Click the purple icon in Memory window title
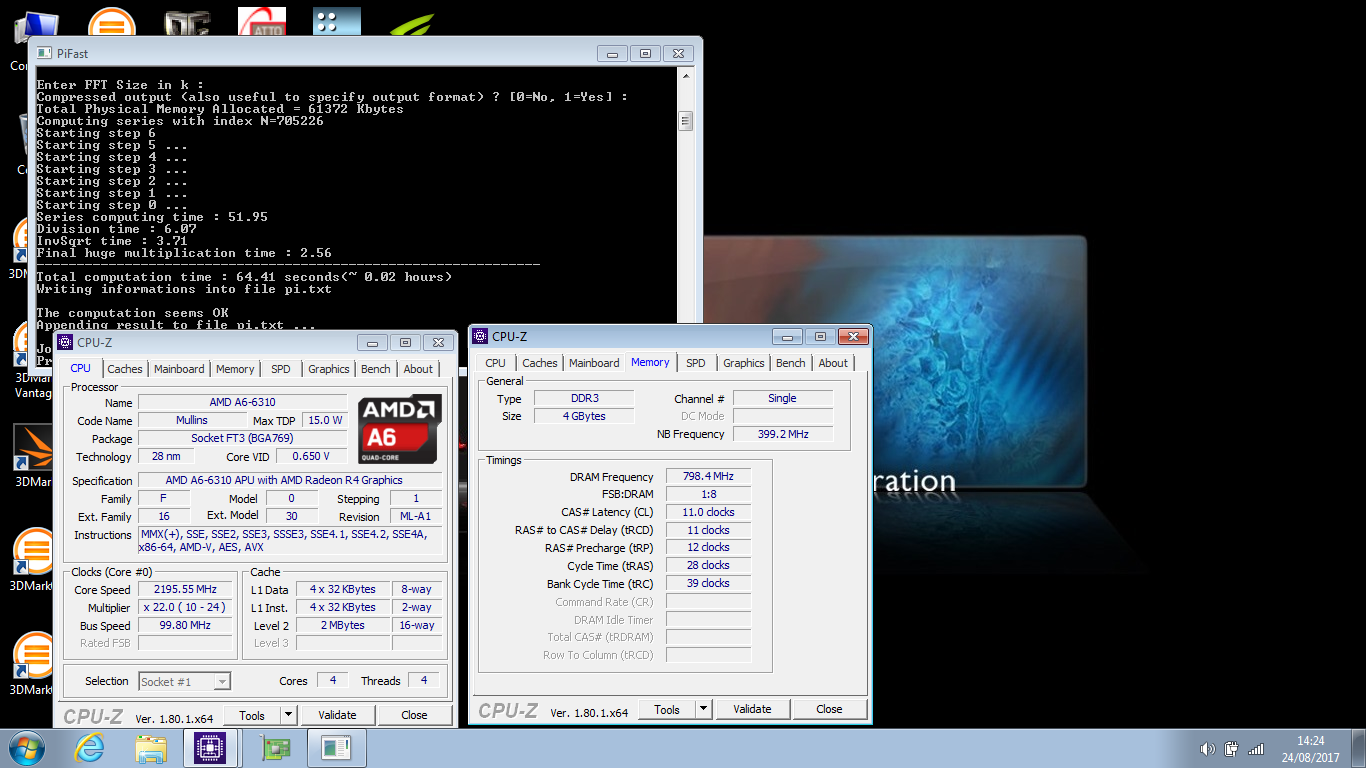 [480, 337]
